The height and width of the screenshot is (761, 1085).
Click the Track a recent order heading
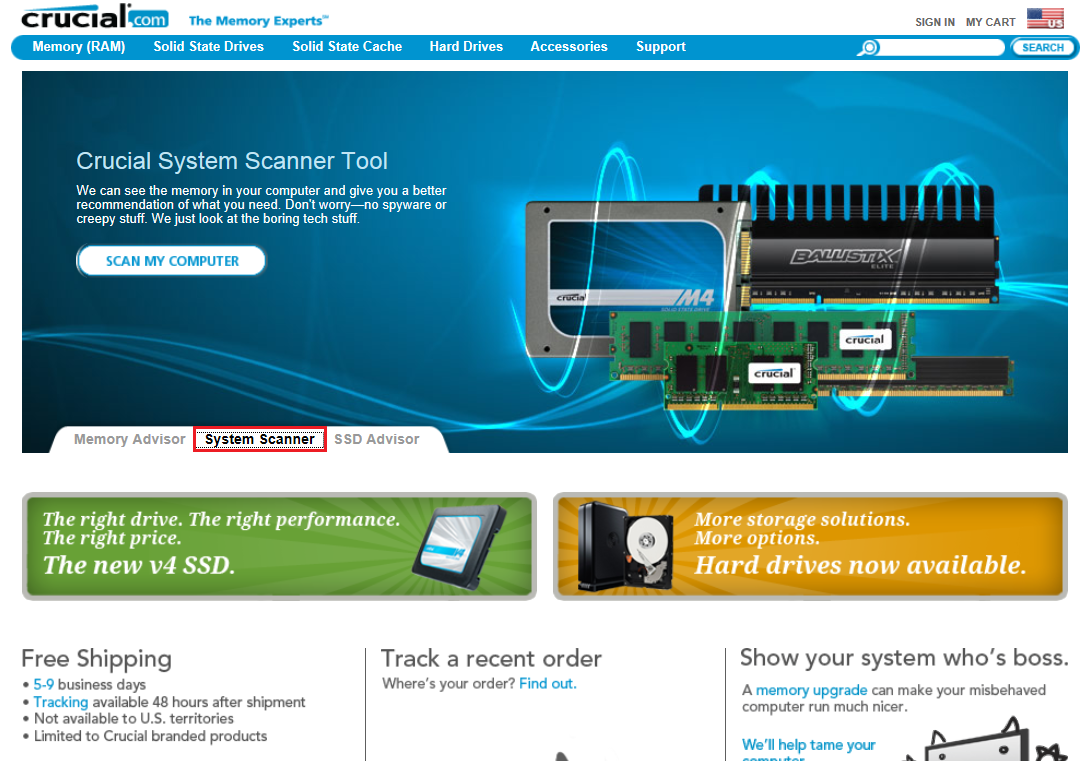491,658
